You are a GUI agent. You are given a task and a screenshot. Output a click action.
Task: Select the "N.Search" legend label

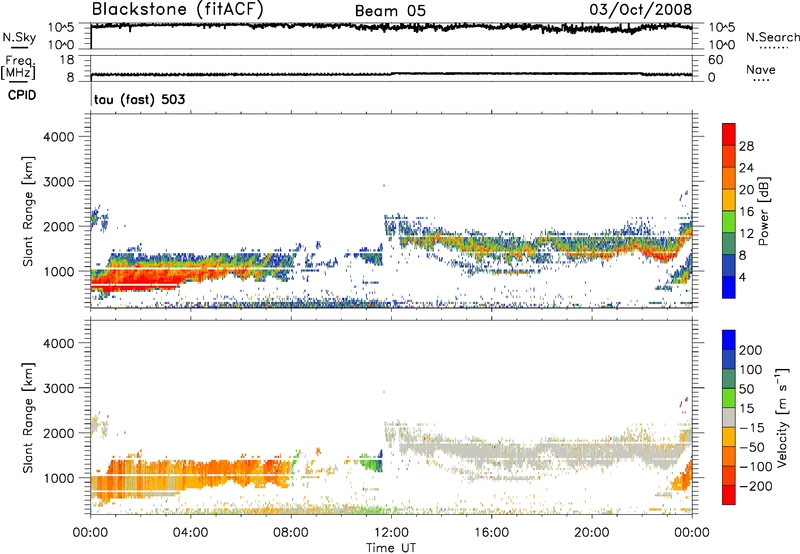(772, 37)
